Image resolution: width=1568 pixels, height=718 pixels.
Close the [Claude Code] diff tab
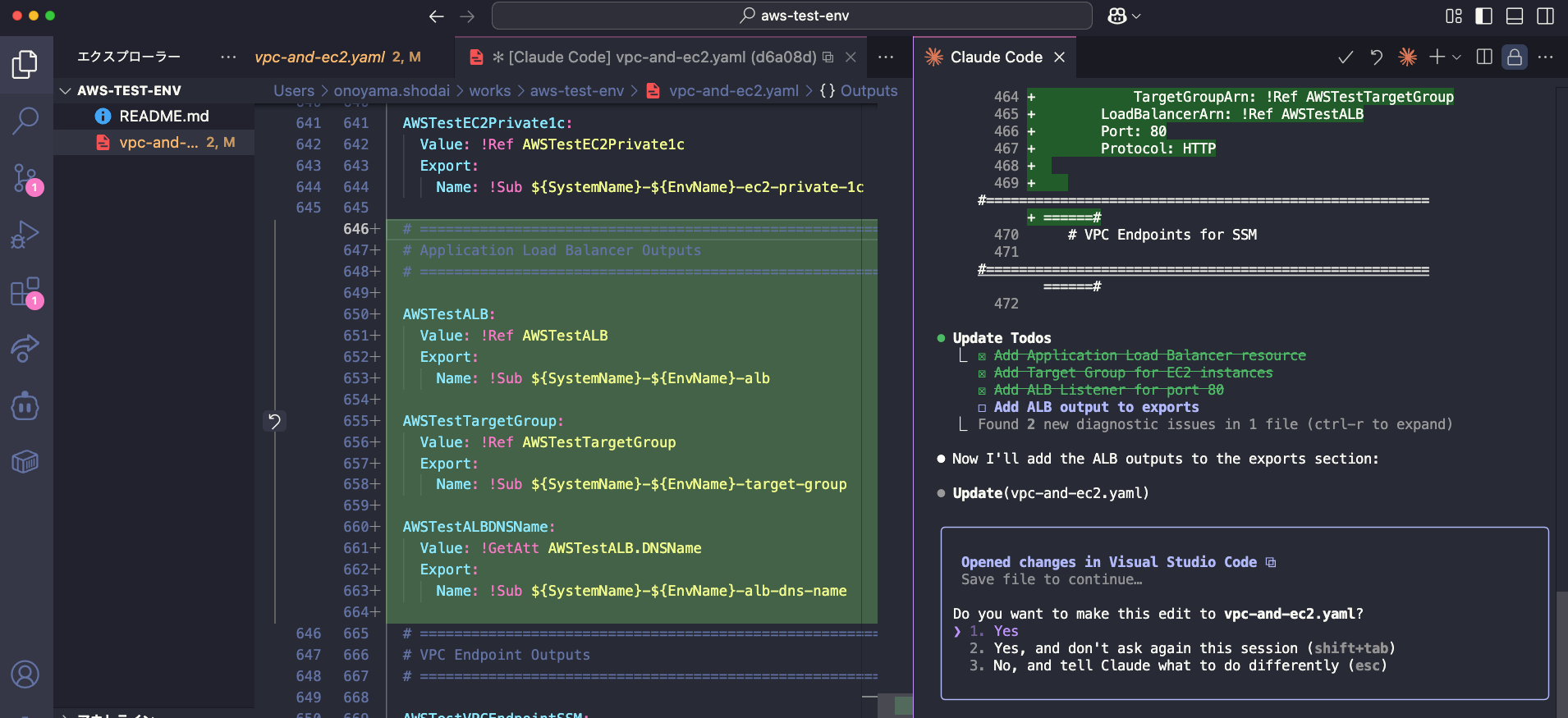point(851,57)
